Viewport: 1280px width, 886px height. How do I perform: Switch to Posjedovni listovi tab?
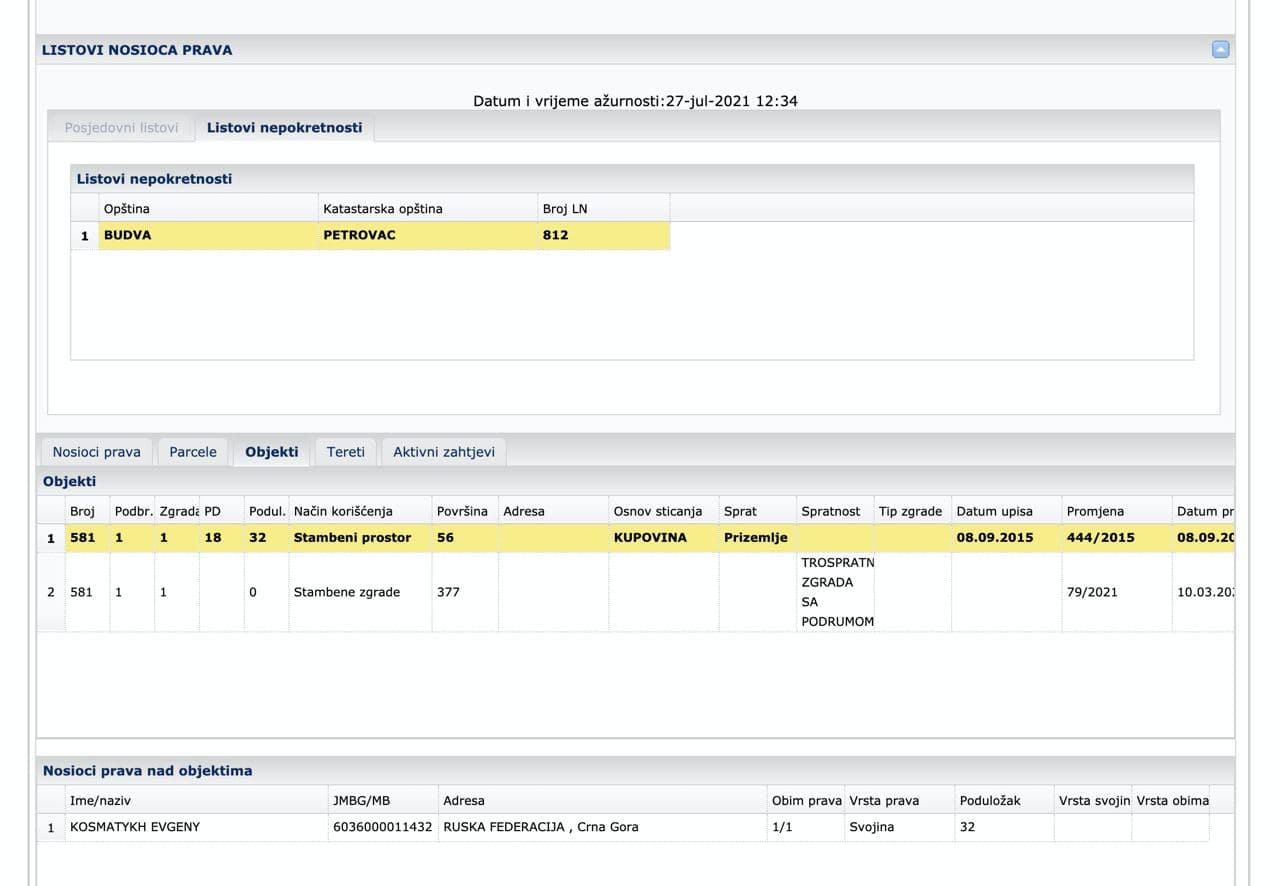point(121,128)
